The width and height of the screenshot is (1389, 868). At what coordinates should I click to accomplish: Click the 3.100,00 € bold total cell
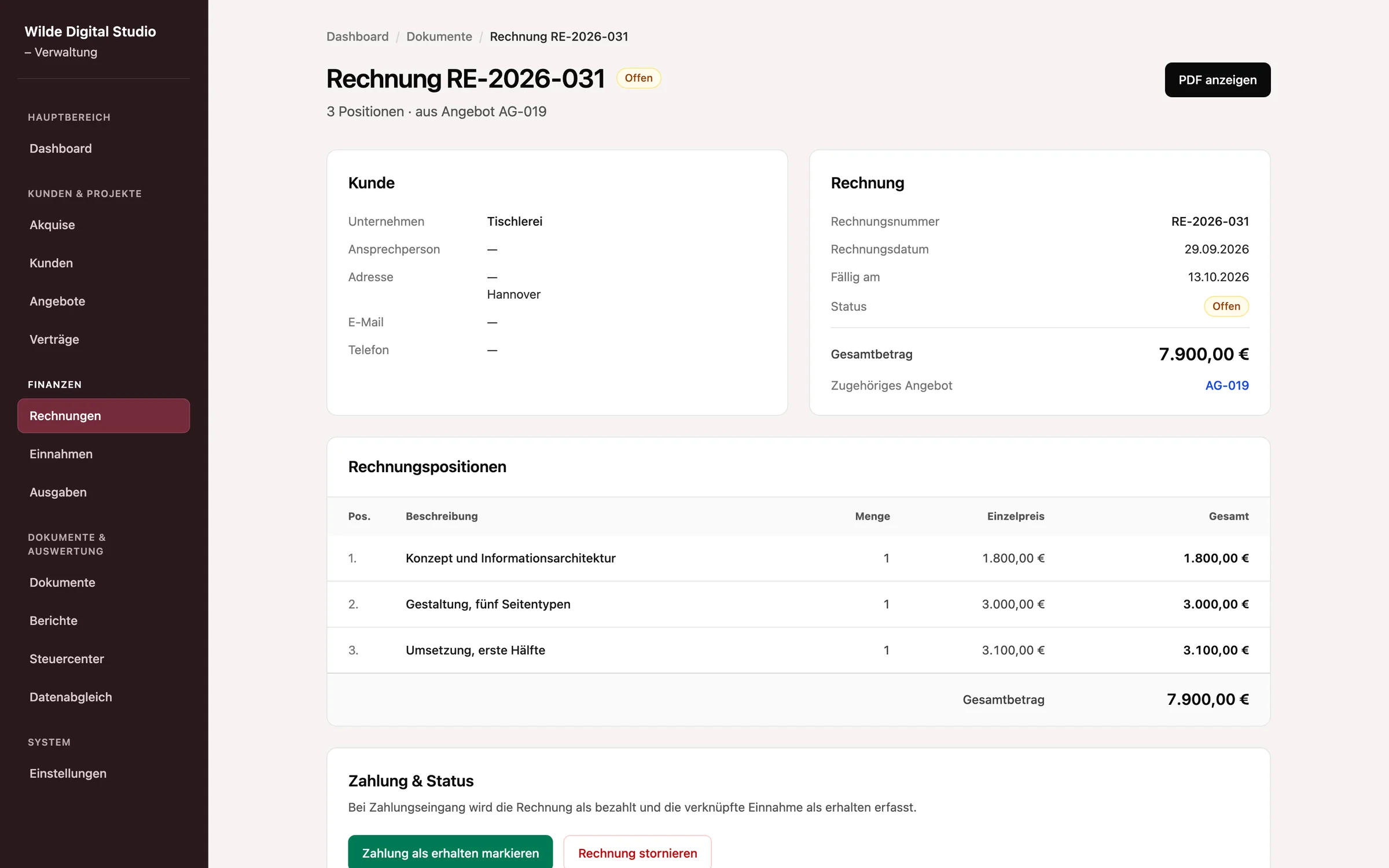[x=1216, y=650]
